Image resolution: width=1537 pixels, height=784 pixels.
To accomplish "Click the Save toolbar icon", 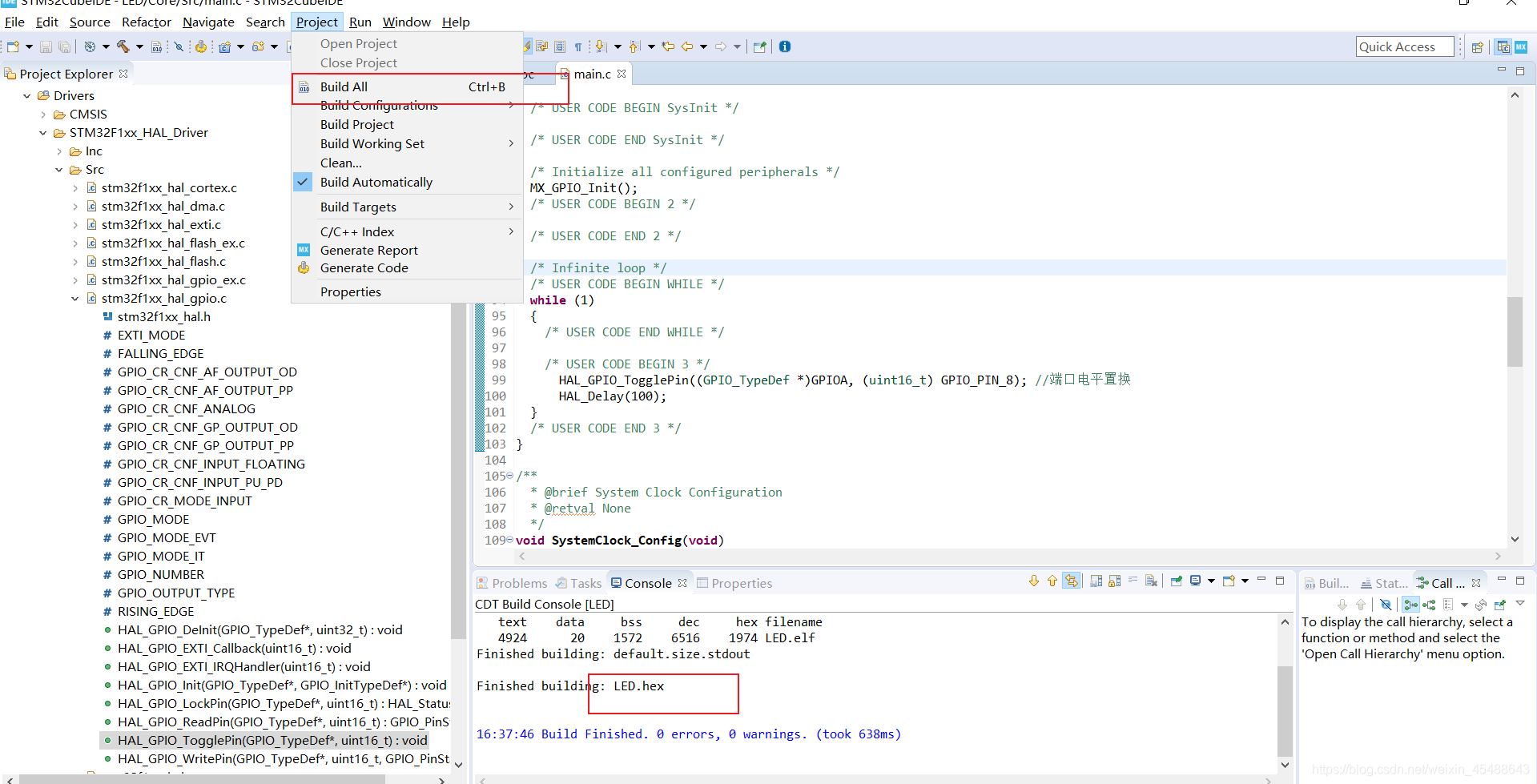I will (46, 47).
